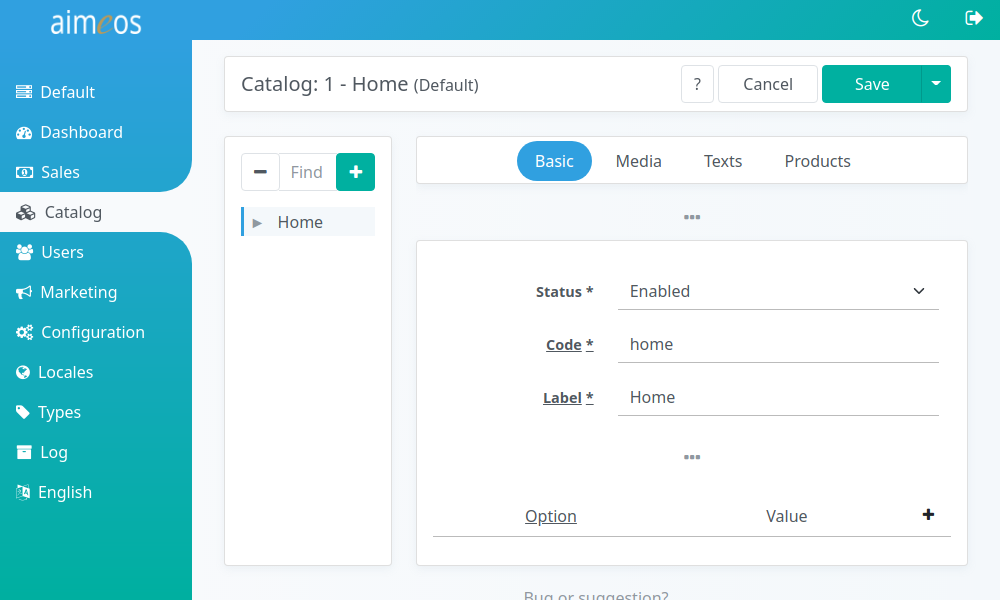Open the English language menu item

(x=96, y=492)
